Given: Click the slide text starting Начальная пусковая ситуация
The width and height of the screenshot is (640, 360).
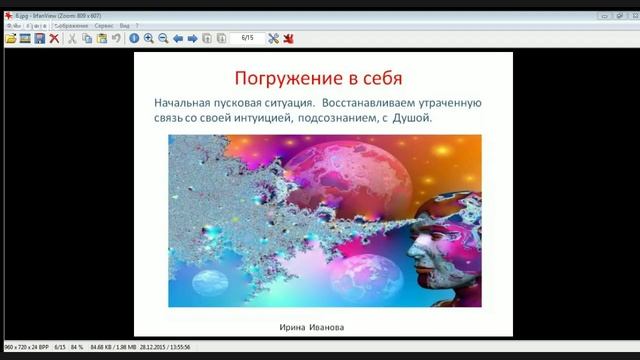Looking at the screenshot, I should [x=318, y=110].
